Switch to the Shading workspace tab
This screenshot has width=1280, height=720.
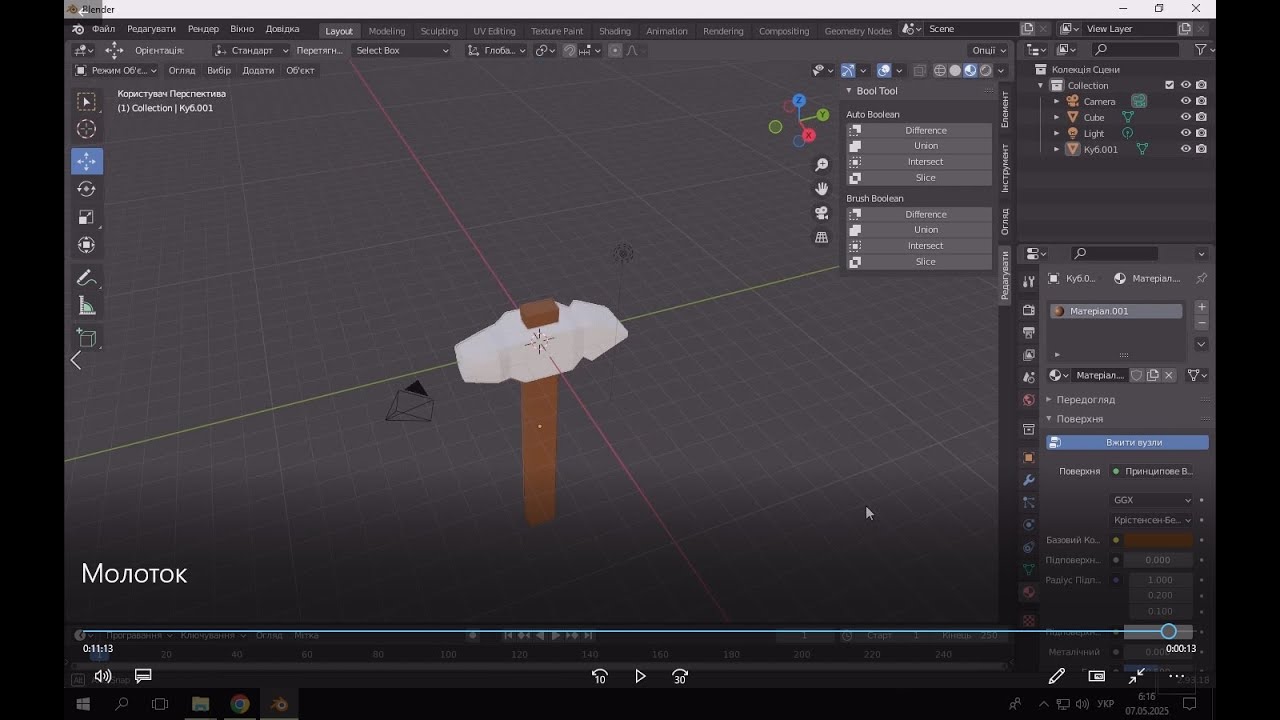click(615, 31)
